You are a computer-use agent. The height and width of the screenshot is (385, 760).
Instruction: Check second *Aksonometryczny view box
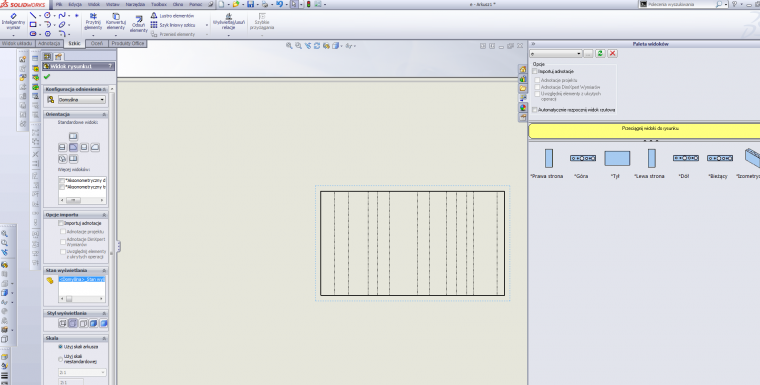click(62, 187)
